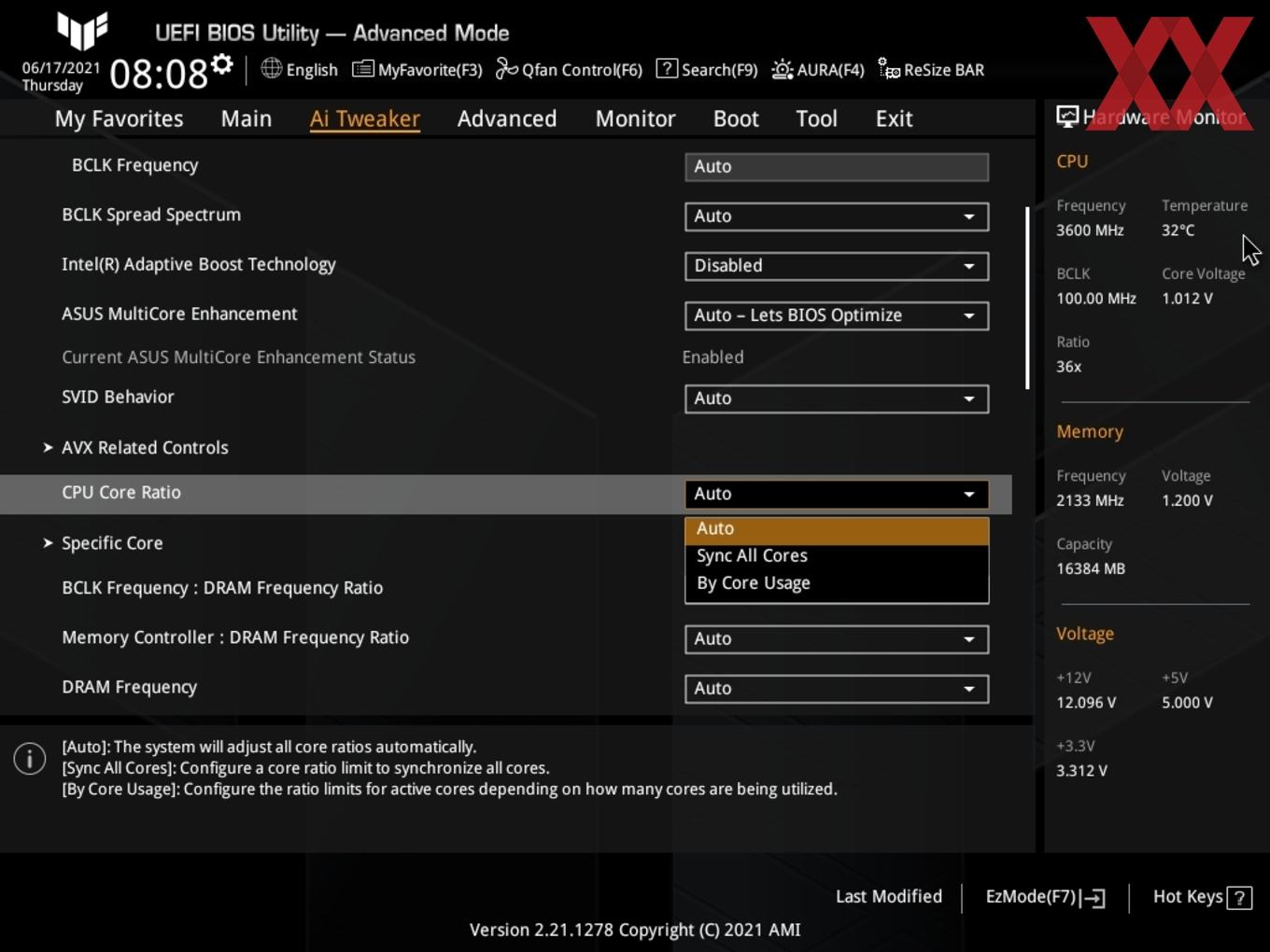The width and height of the screenshot is (1270, 952).
Task: Open MyFavorite(F3) list icon
Action: click(362, 69)
